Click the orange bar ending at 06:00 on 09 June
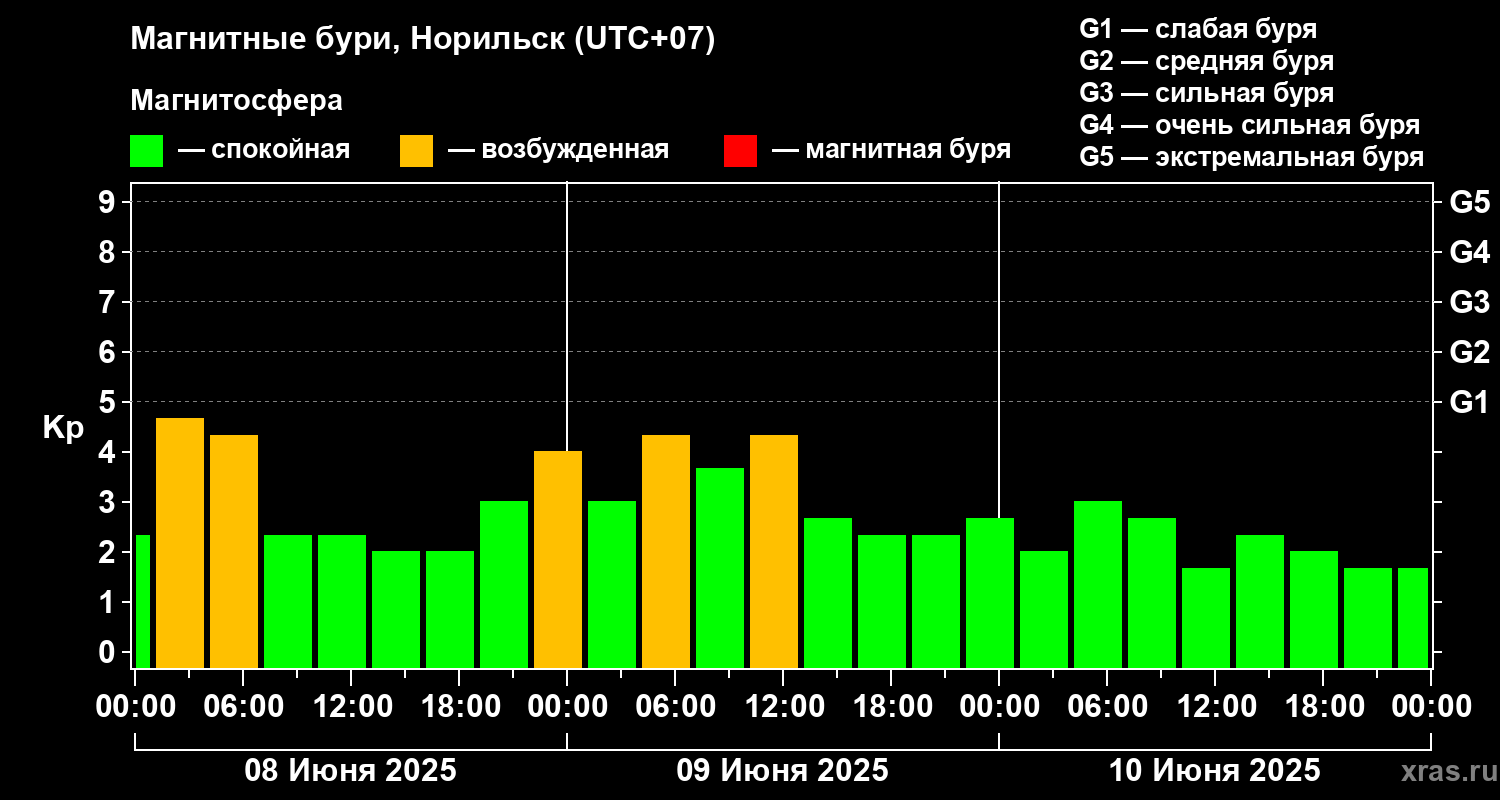 [x=666, y=551]
